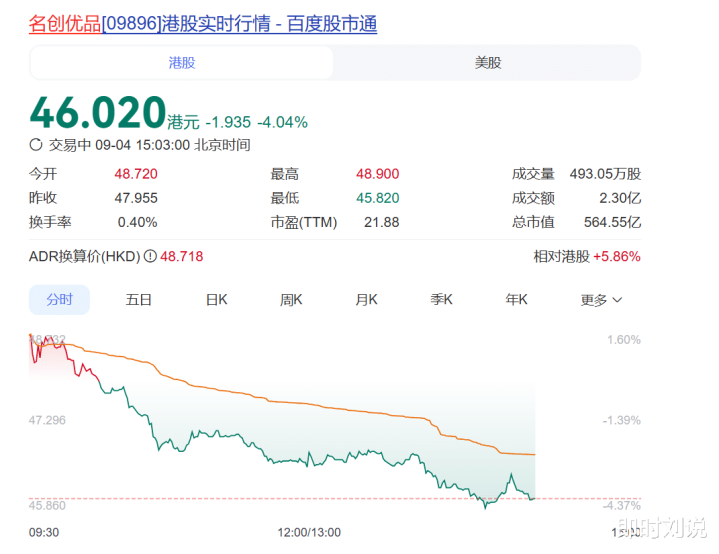Click the 1.60% axis label on chart
The height and width of the screenshot is (554, 719).
click(x=624, y=340)
